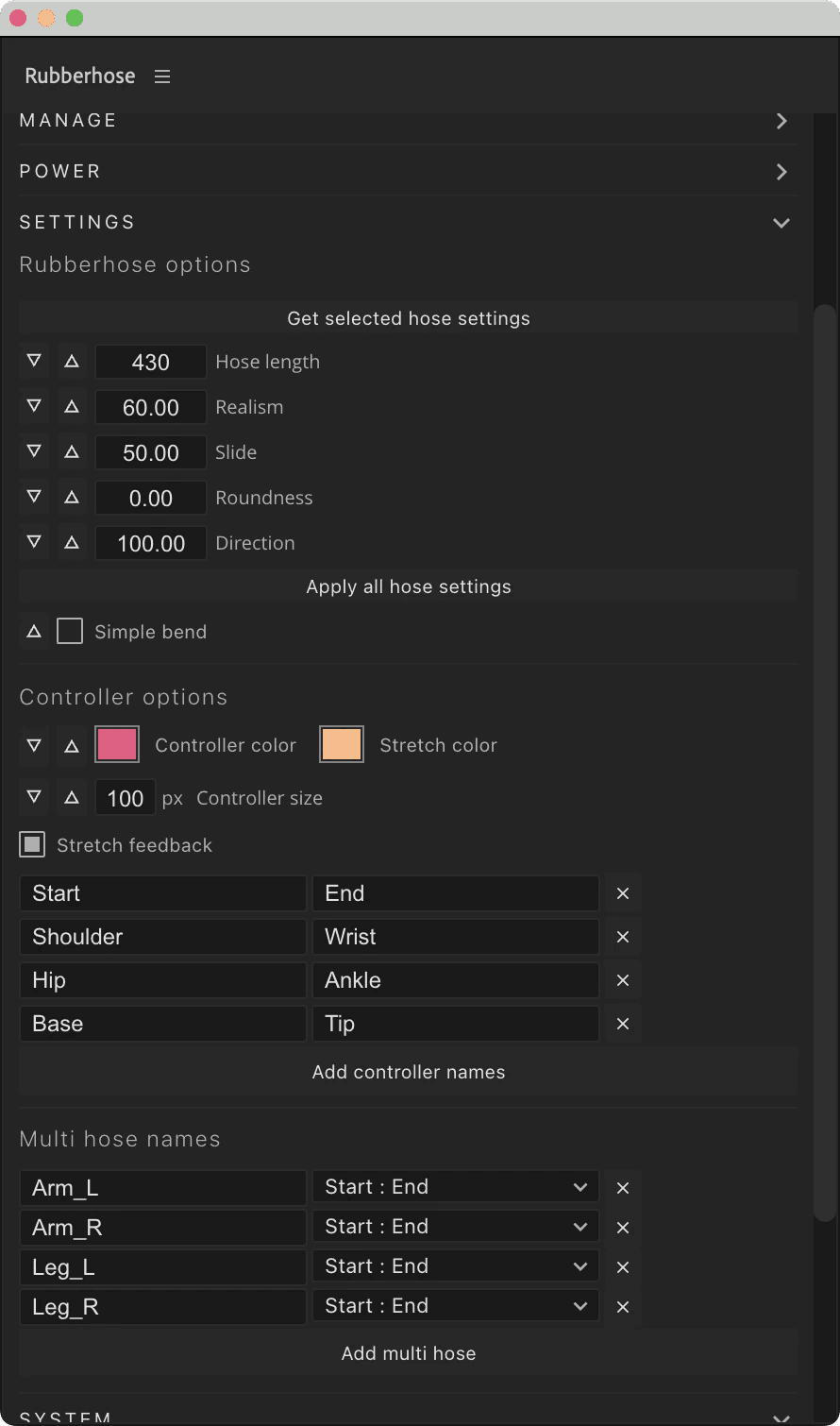Expand the MANAGE section
840x1426 pixels.
coord(781,121)
